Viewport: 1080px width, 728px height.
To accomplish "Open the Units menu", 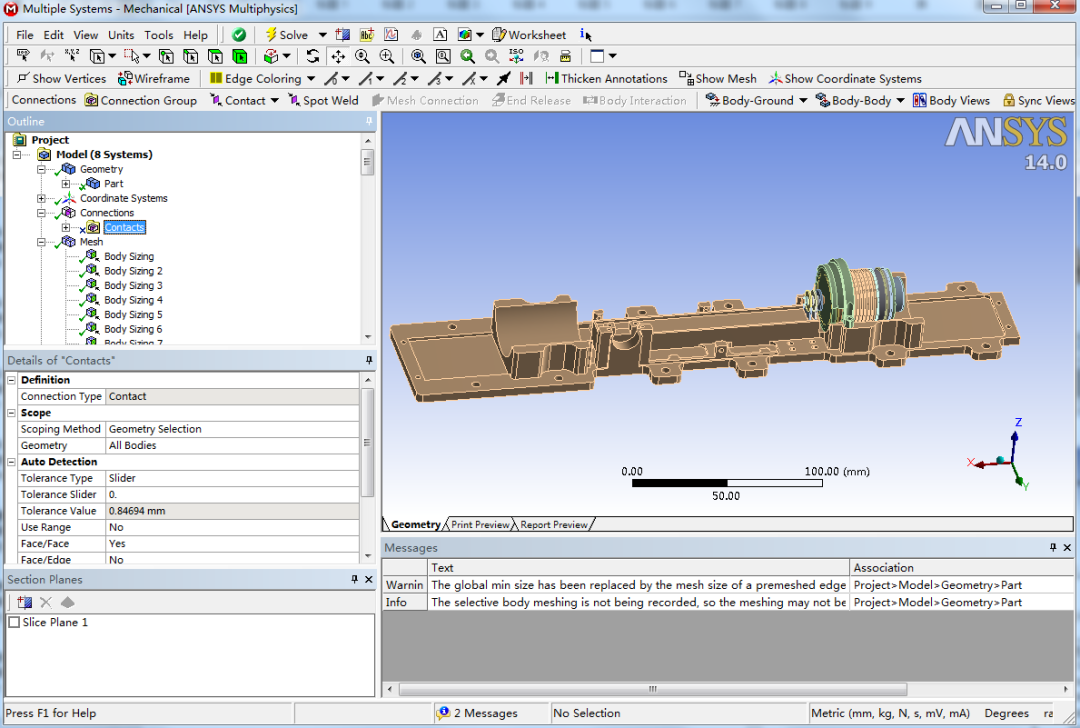I will click(x=120, y=34).
